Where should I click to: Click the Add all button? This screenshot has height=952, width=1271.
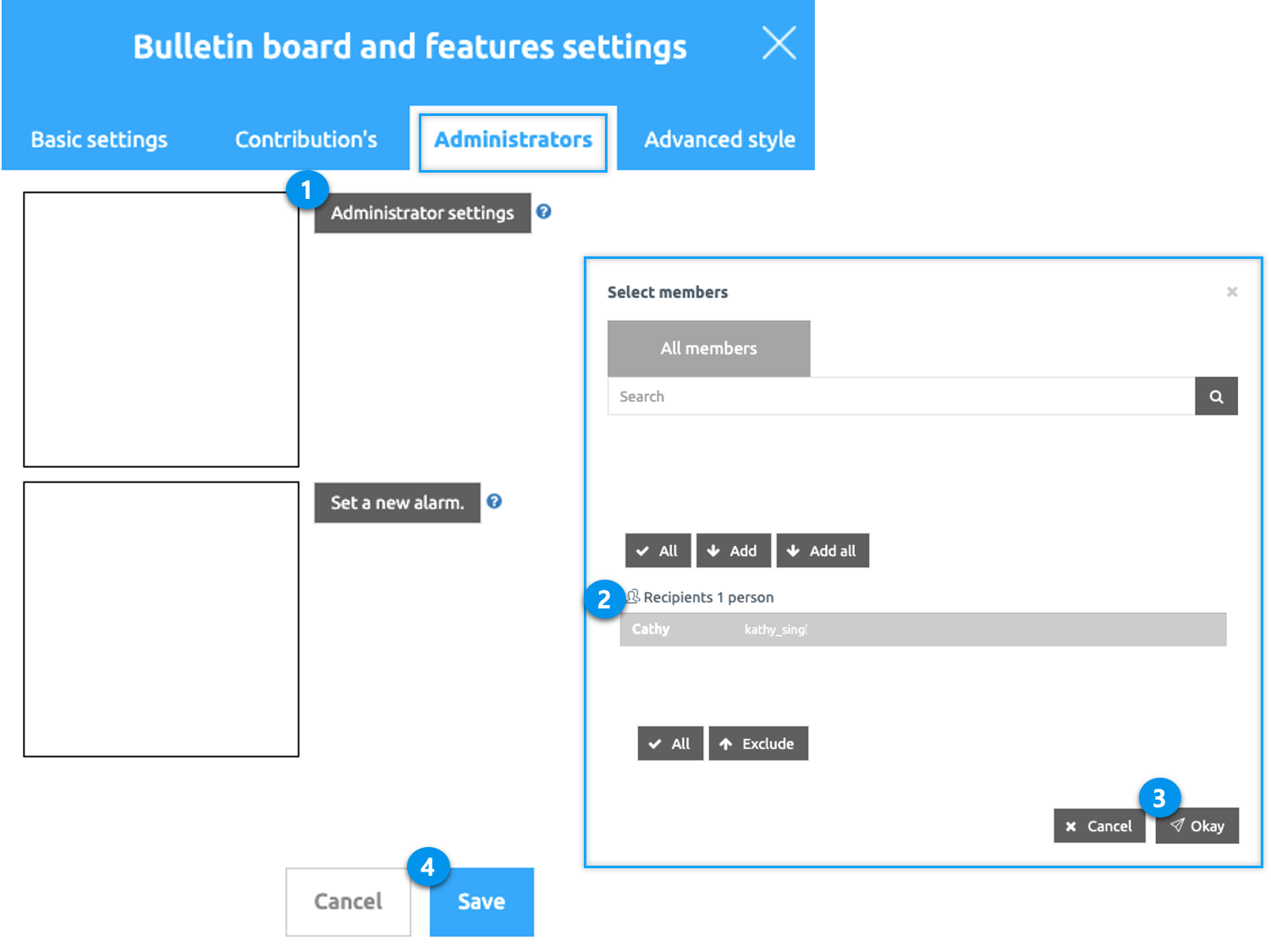point(823,551)
